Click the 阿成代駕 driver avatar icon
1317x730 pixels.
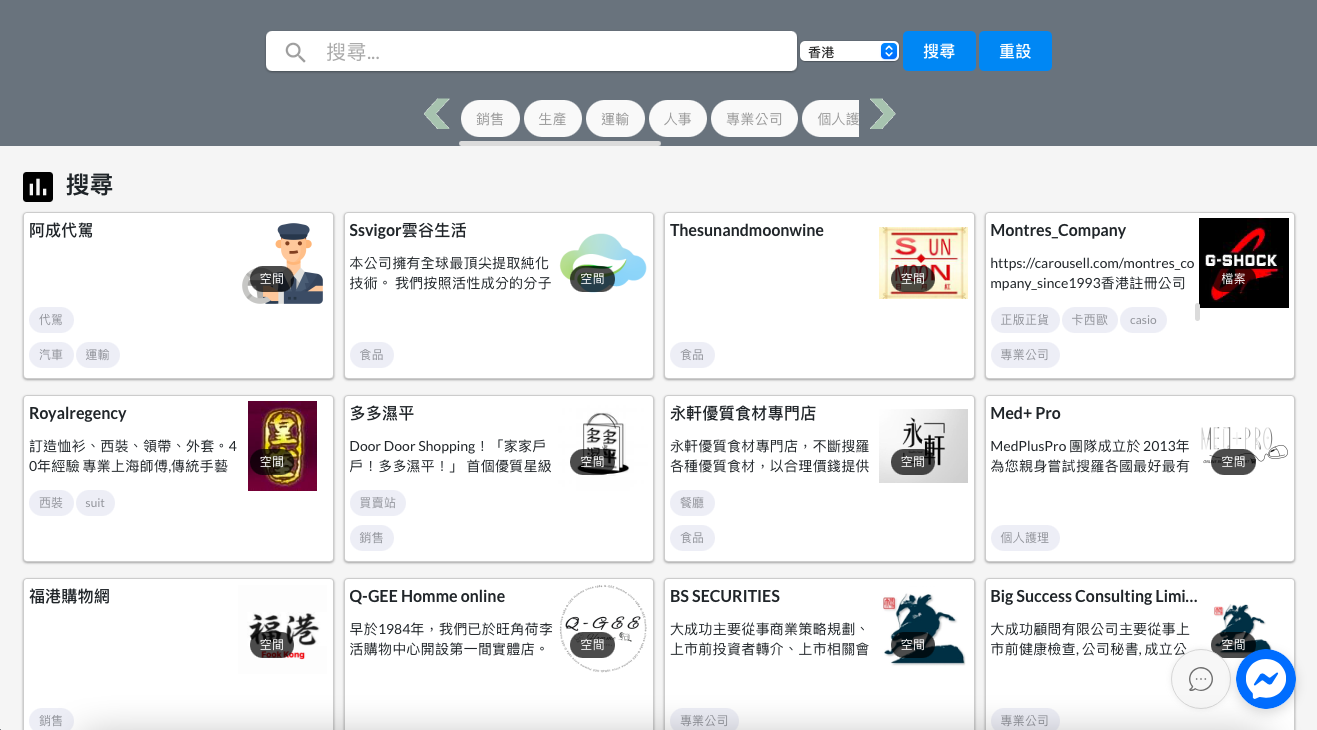288,263
